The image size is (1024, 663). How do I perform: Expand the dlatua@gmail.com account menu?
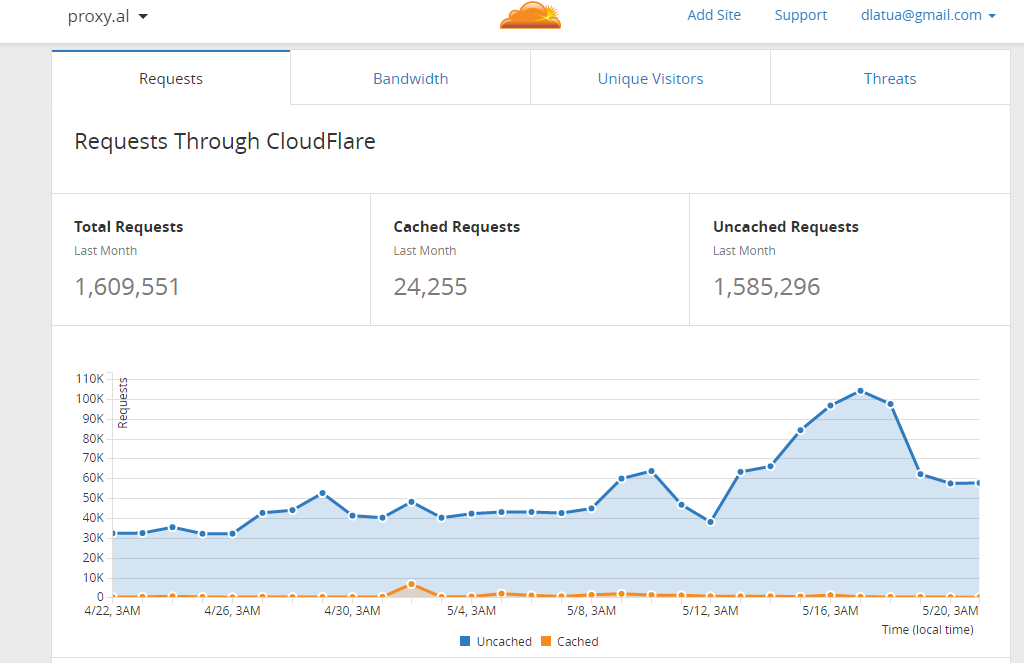(928, 15)
